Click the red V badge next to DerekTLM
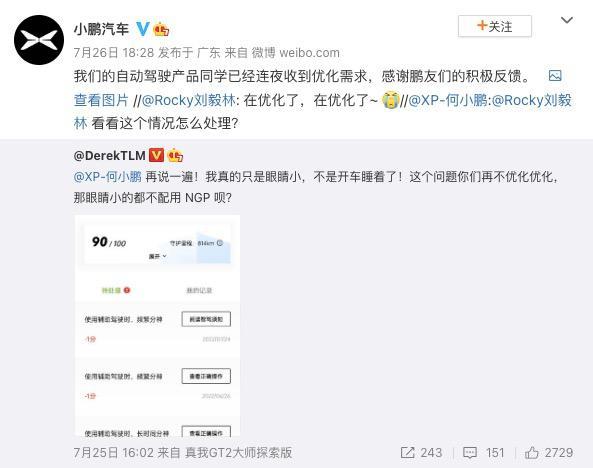The image size is (593, 468). [x=156, y=155]
